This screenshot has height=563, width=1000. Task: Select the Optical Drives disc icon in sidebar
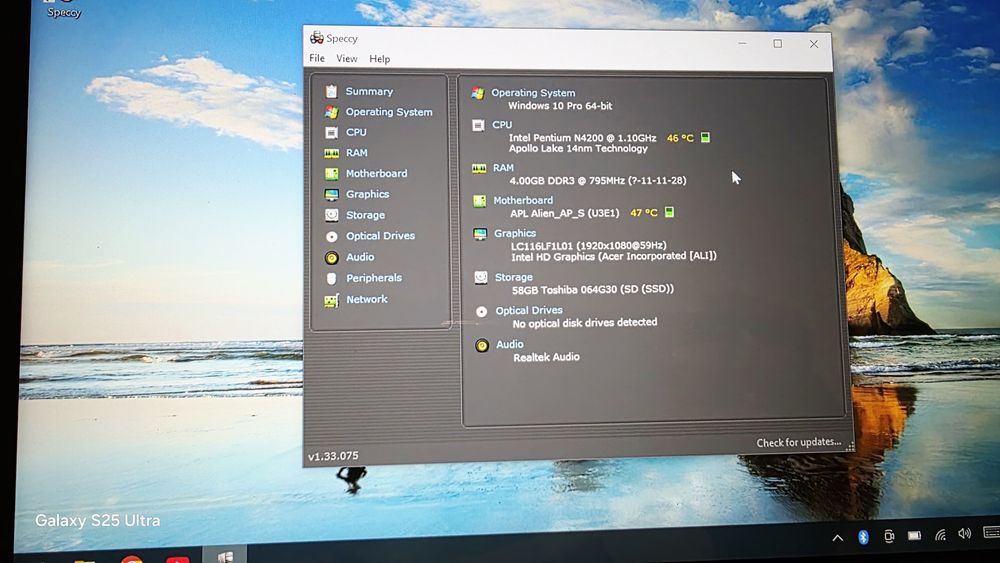point(332,237)
